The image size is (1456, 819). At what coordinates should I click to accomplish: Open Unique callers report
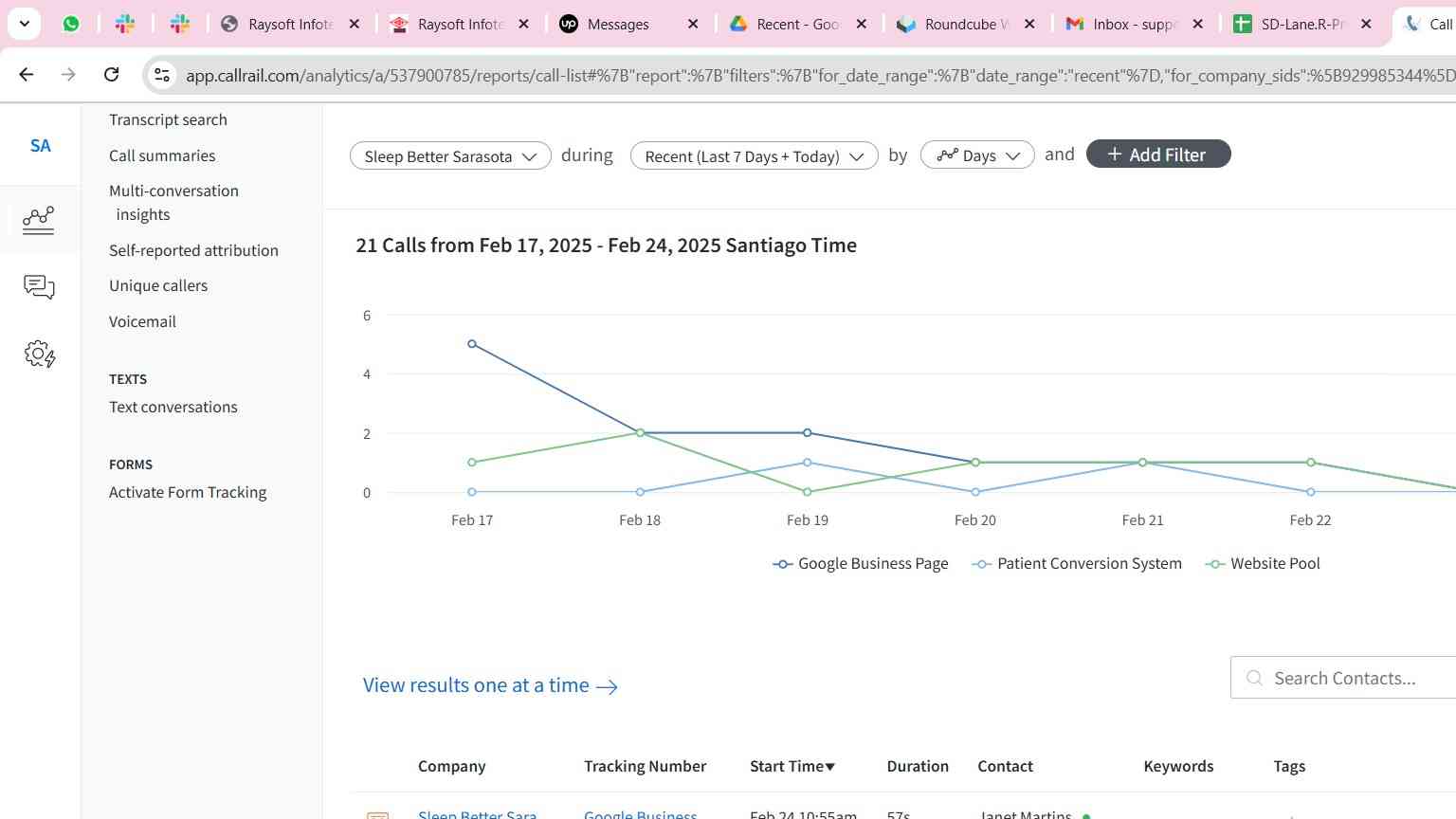(158, 285)
